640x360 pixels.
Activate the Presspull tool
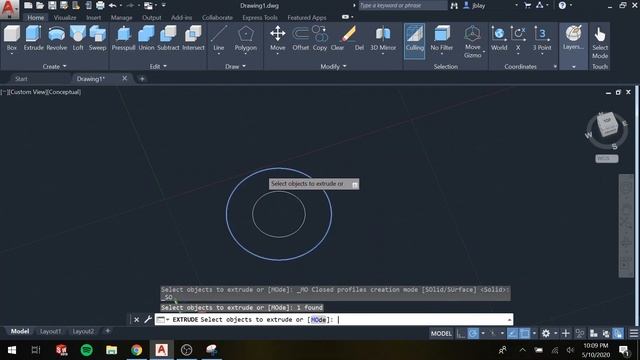[123, 38]
